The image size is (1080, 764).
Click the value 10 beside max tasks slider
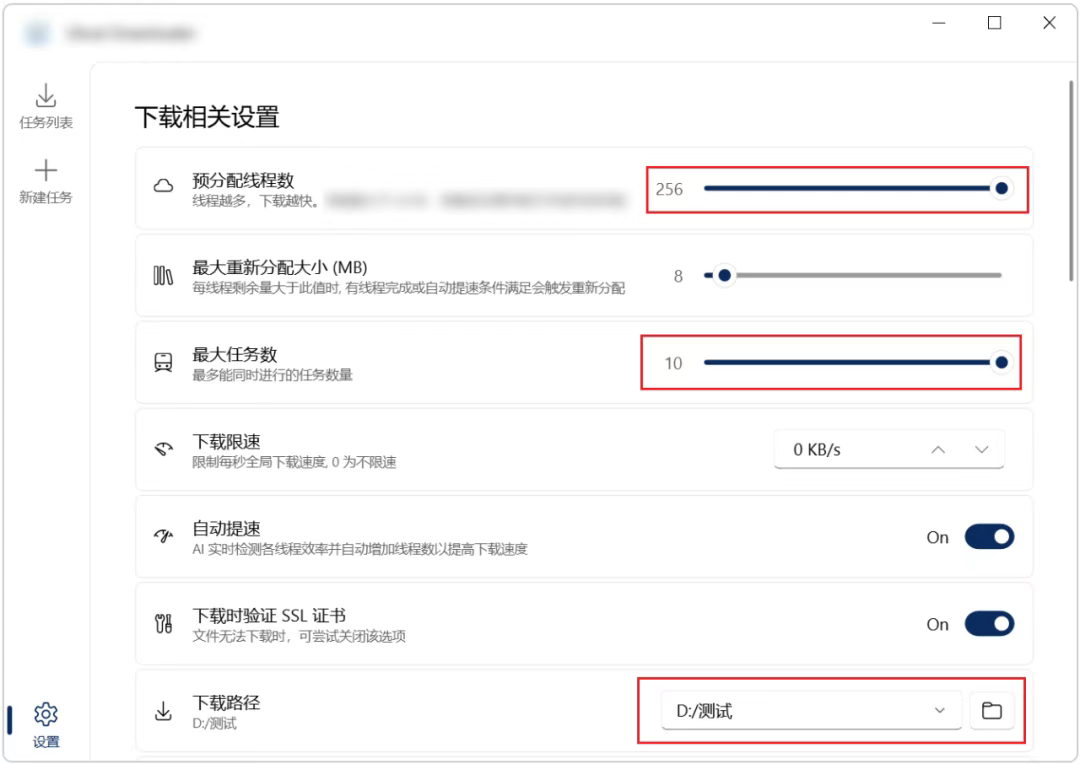(x=673, y=363)
